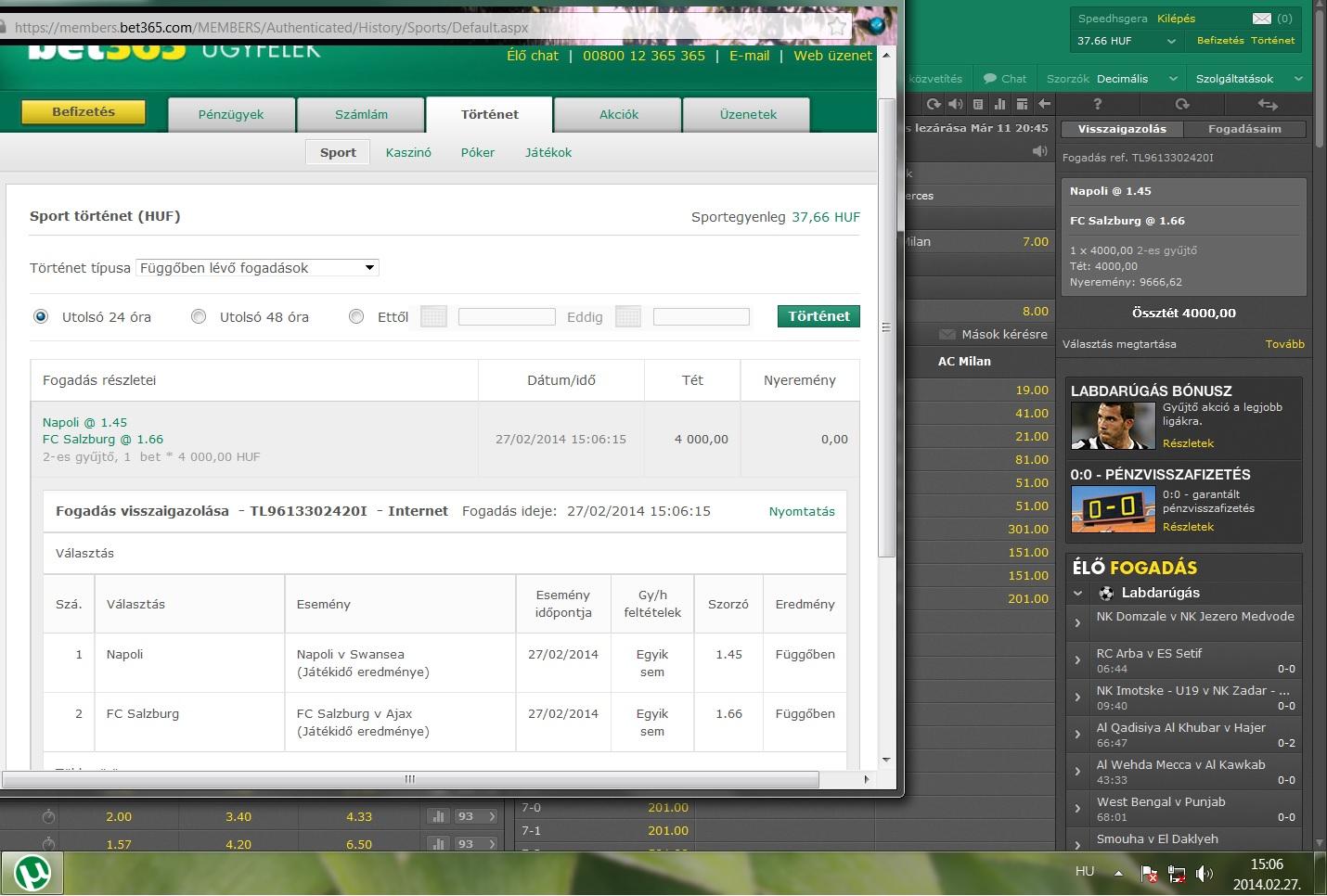Click Kilépés logout link
Viewport: 1327px width, 896px height.
click(x=1176, y=19)
